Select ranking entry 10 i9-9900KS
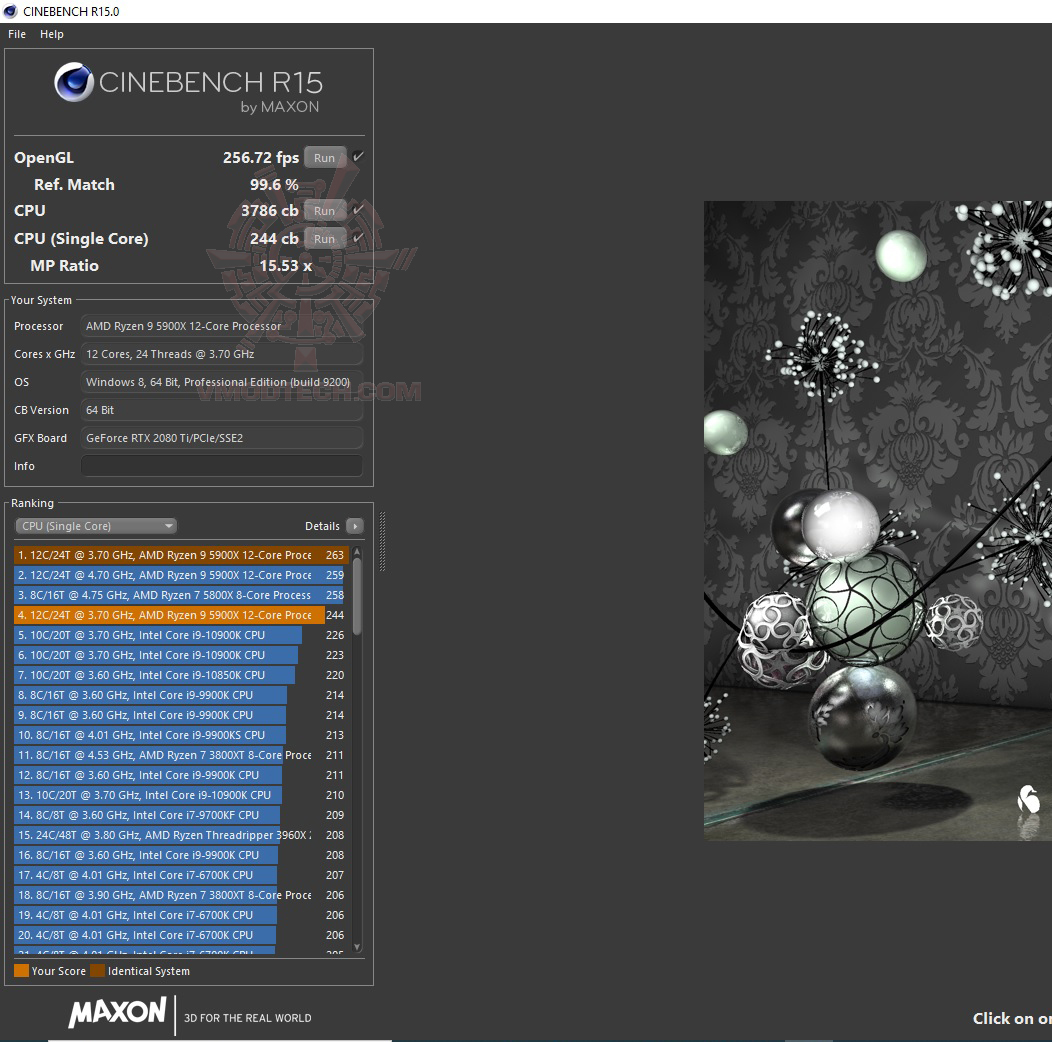 (180, 735)
